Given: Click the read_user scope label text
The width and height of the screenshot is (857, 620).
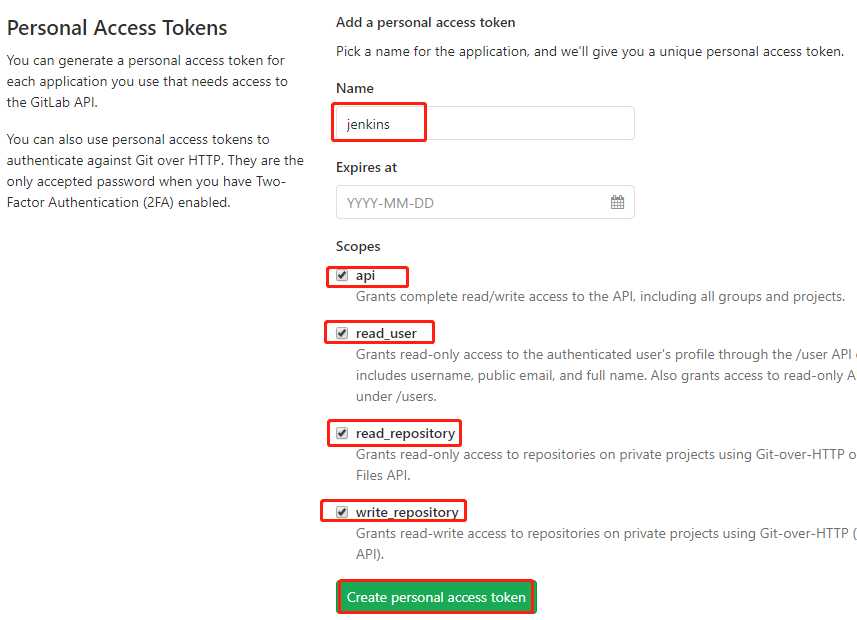Looking at the screenshot, I should point(386,333).
